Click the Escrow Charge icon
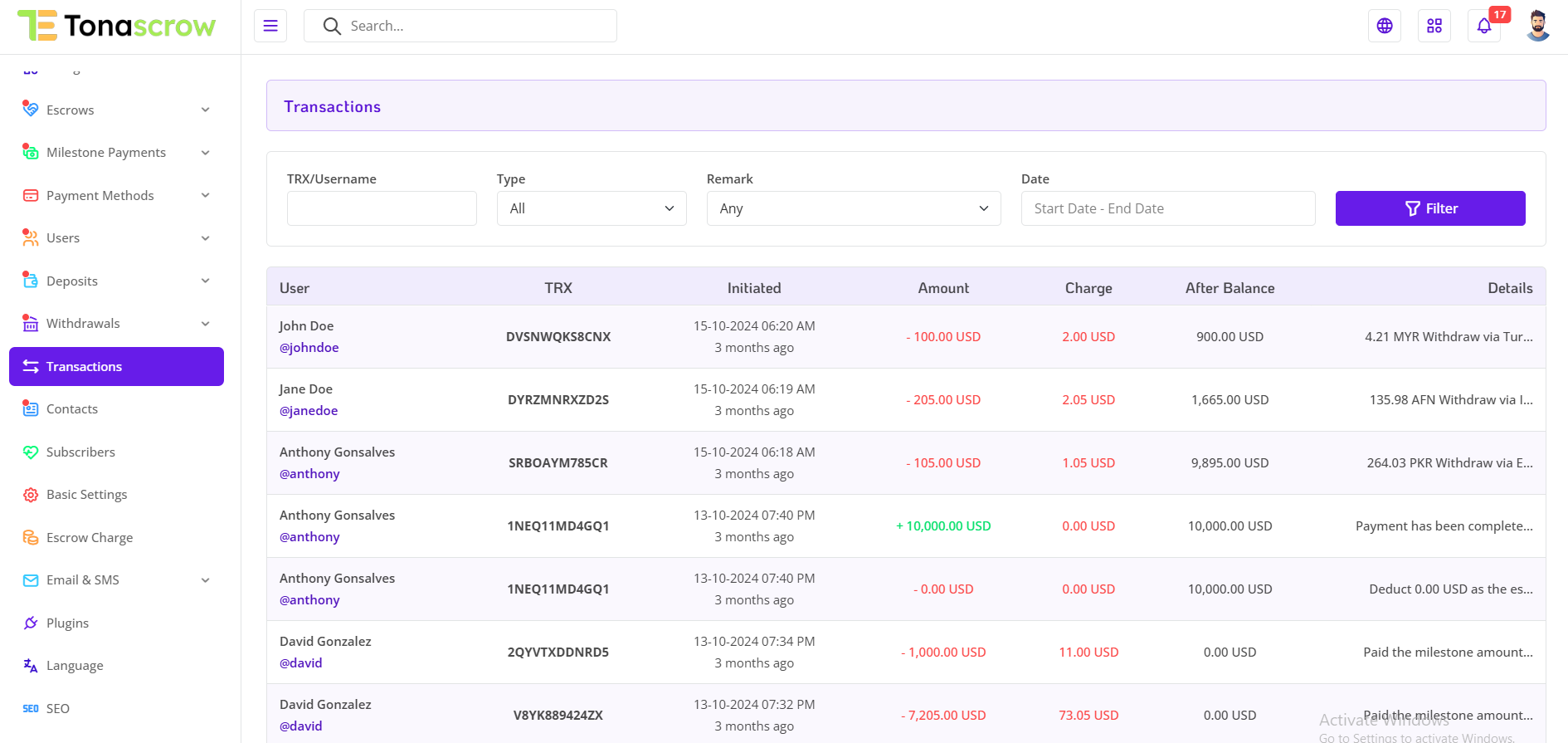 (31, 537)
